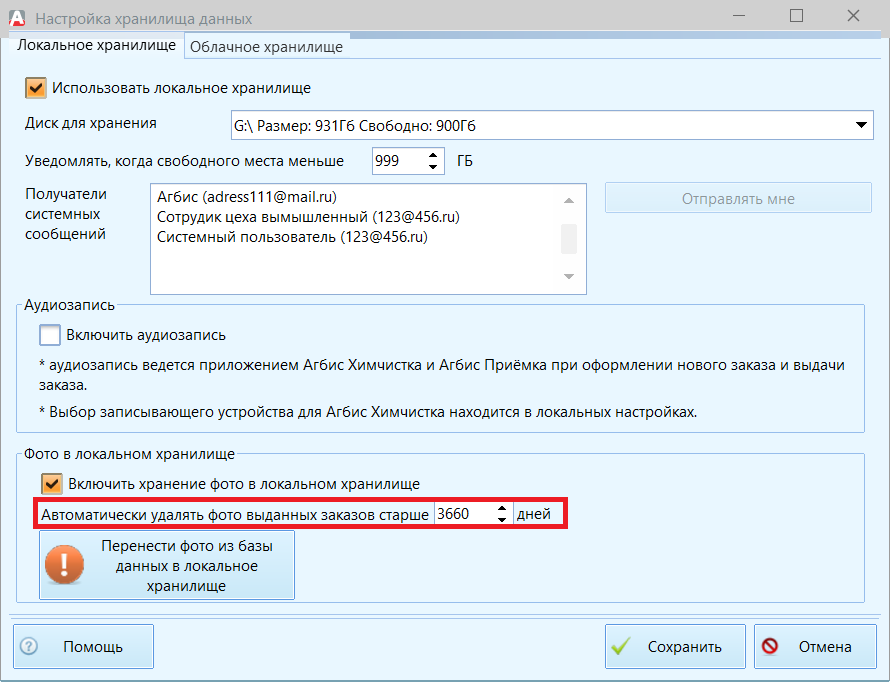Uncheck Использовать локальное хранилище

click(36, 89)
